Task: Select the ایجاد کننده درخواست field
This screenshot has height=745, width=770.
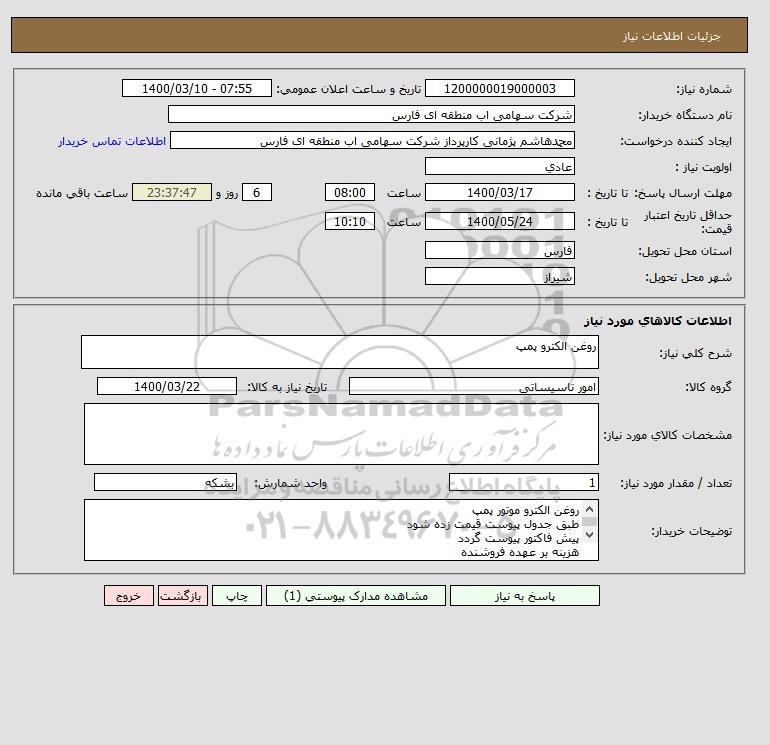Action: coord(372,140)
